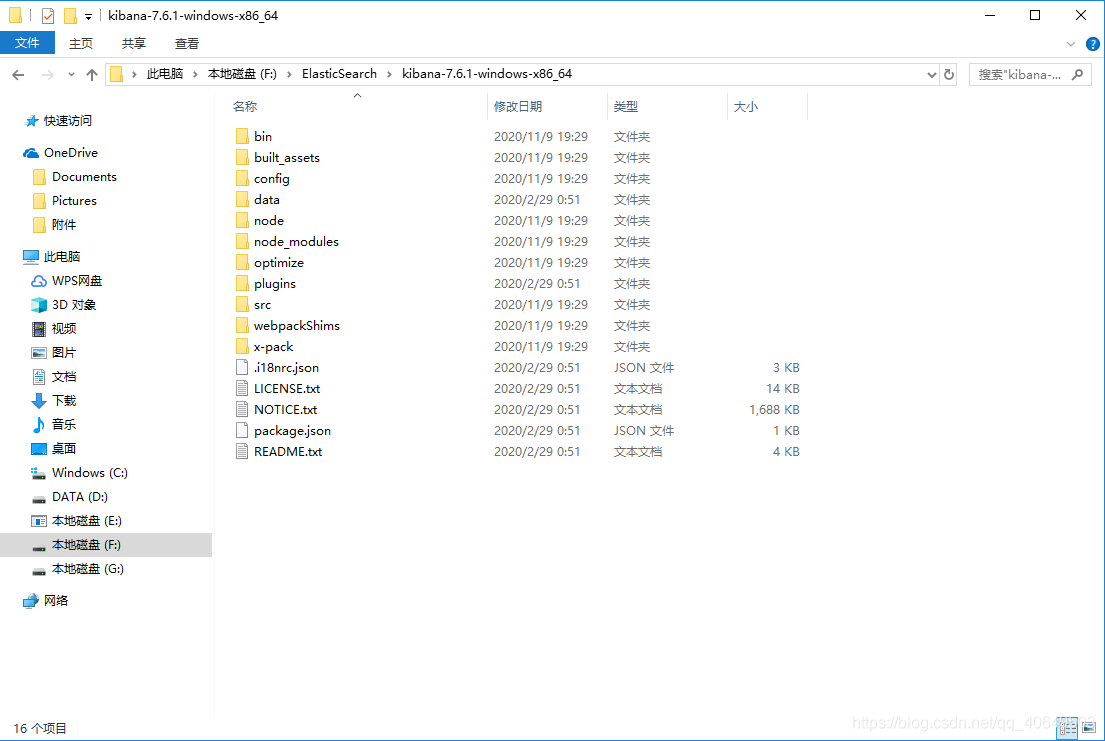Viewport: 1105px width, 741px height.
Task: Select 快速访问 in navigation pane
Action: point(68,121)
